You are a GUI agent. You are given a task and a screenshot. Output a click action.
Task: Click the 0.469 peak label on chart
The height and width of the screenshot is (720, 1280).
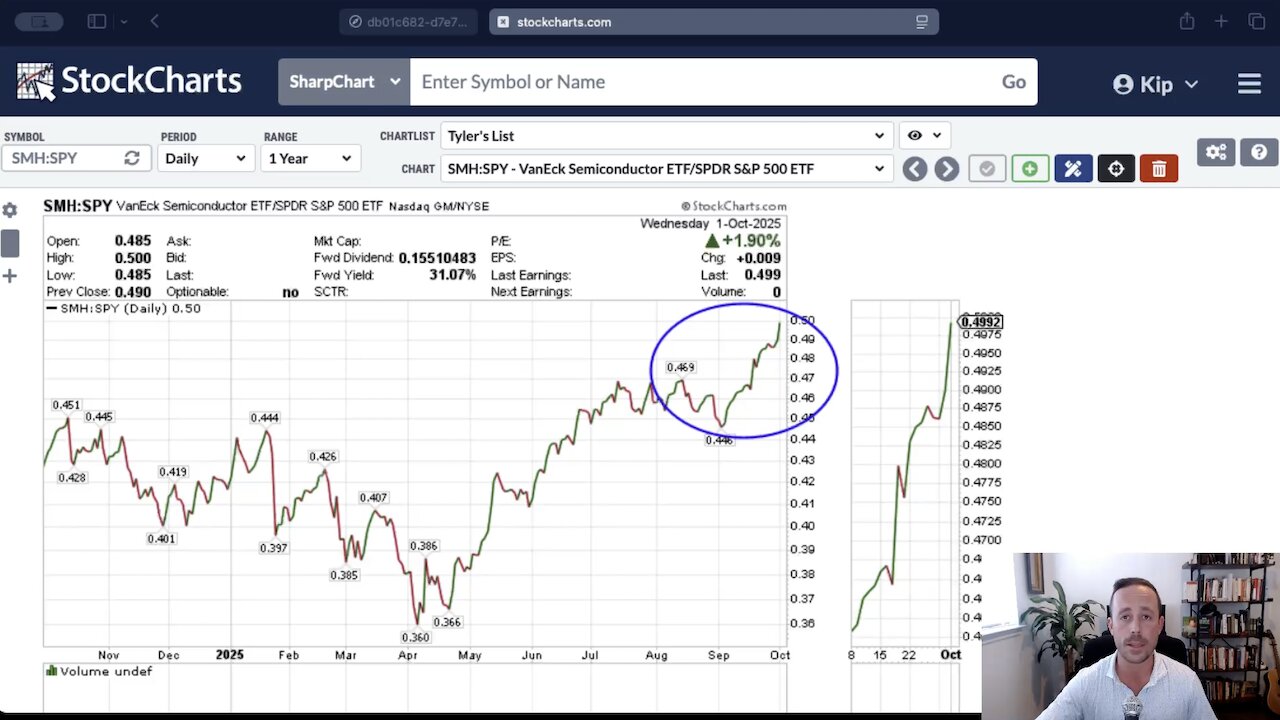coord(680,368)
